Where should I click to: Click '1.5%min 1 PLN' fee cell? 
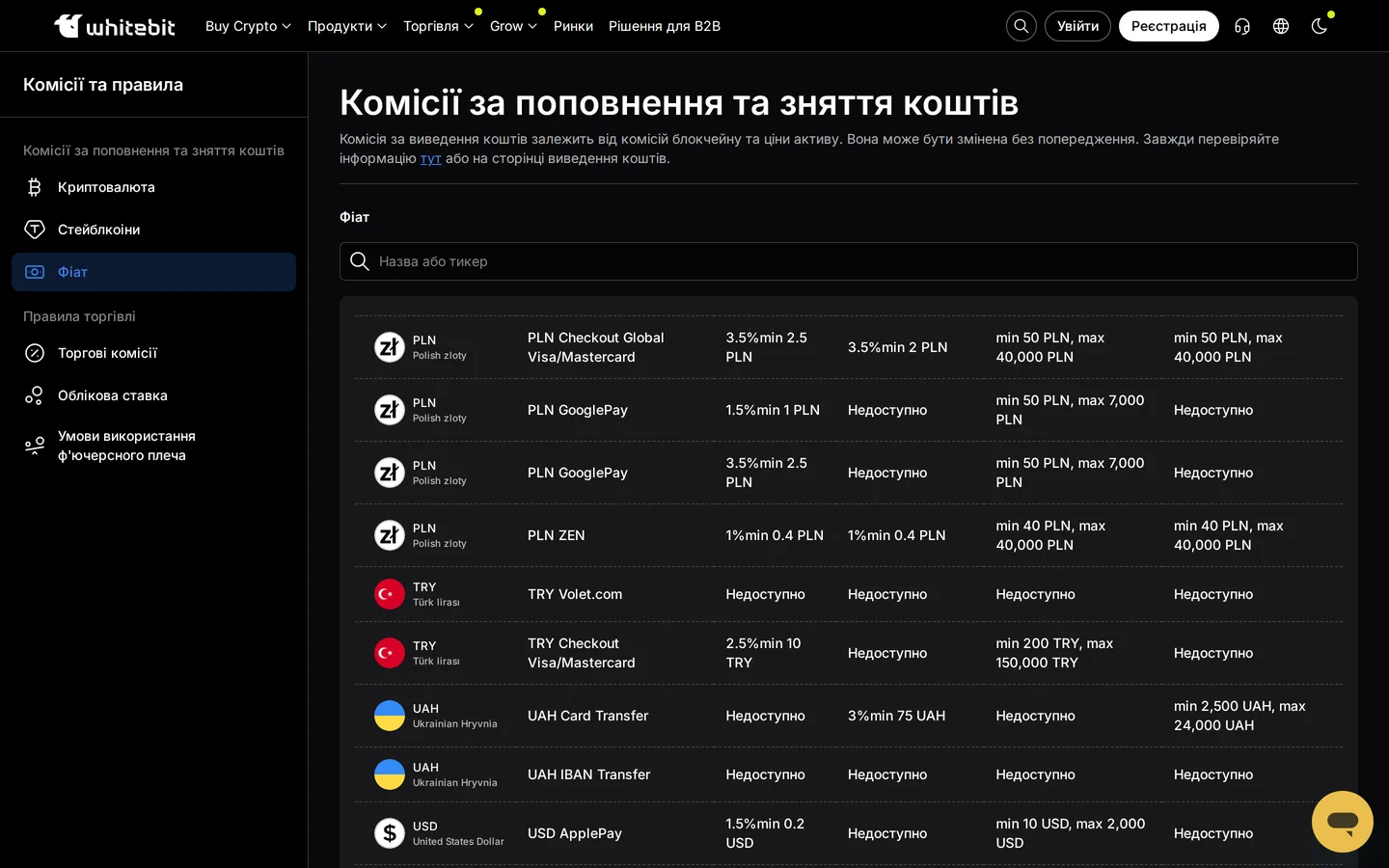[773, 410]
